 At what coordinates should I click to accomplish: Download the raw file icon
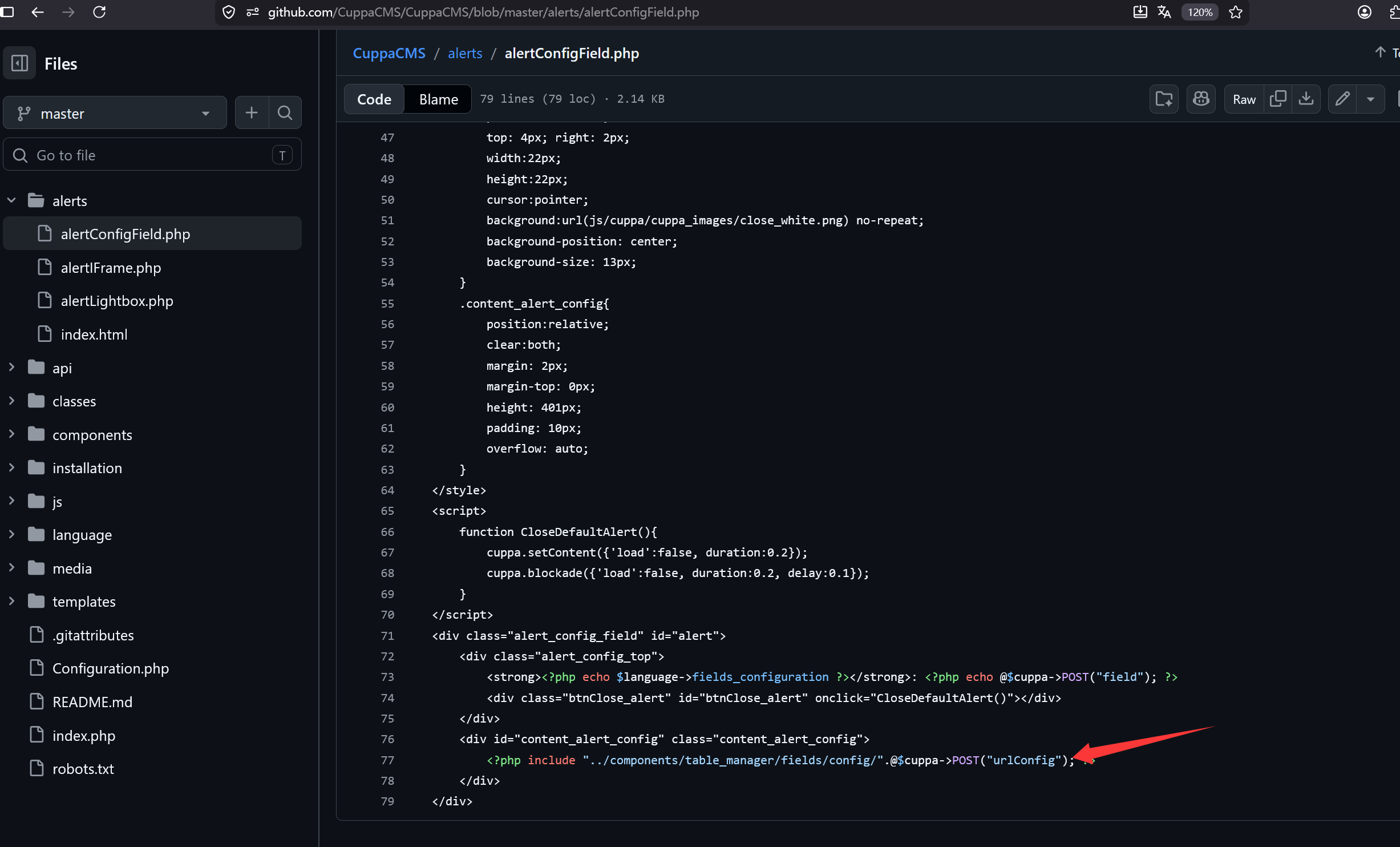click(1306, 99)
